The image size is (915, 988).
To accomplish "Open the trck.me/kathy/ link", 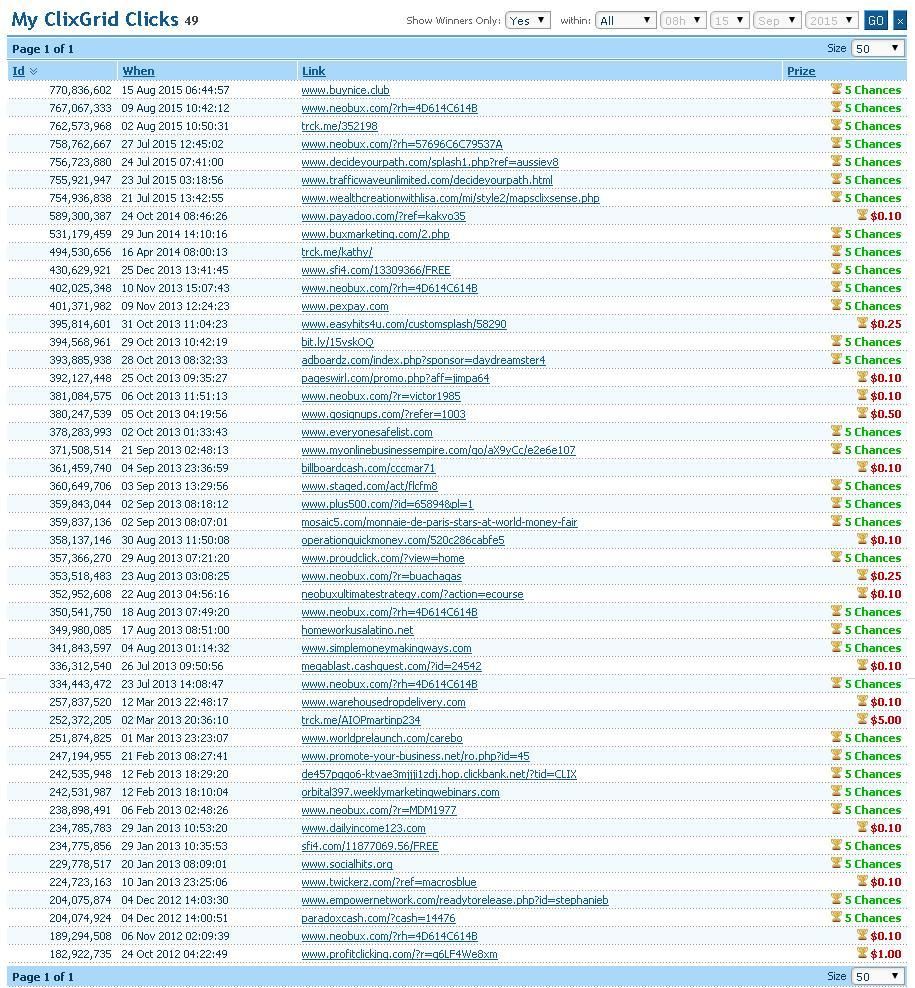I will coord(337,252).
